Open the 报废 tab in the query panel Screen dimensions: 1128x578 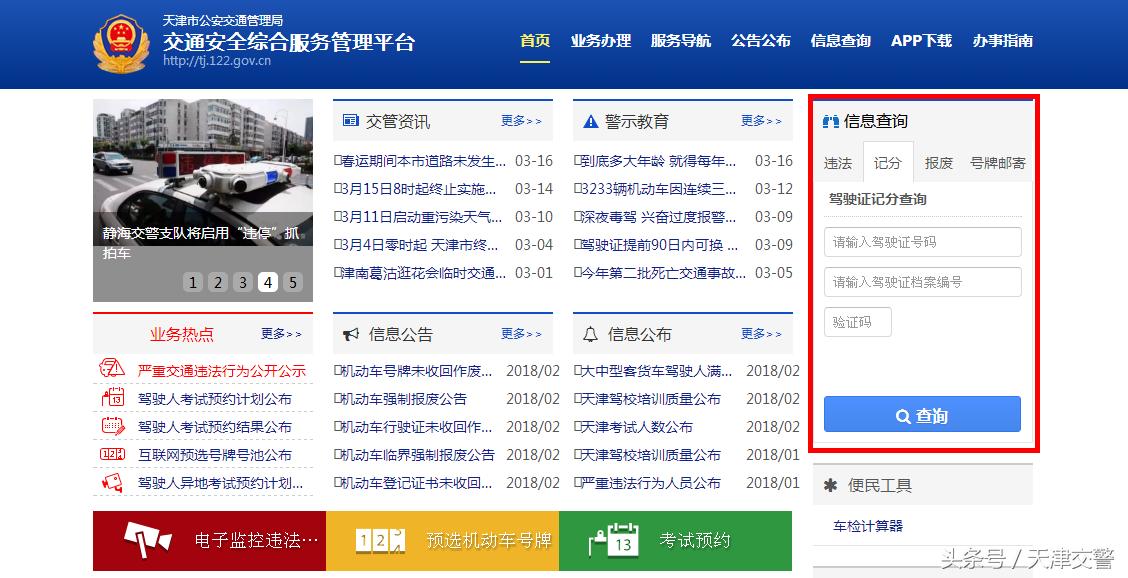point(938,162)
